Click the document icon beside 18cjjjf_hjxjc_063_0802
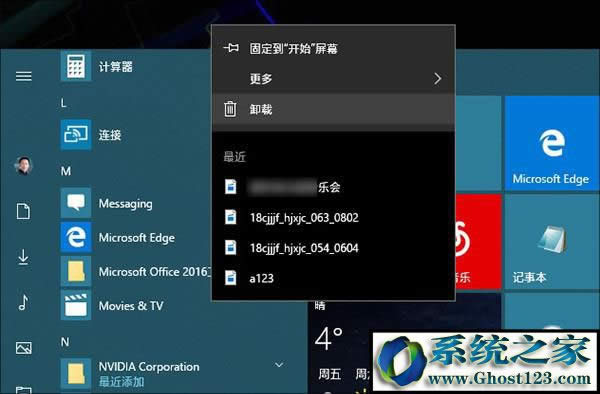This screenshot has height=394, width=600. coord(230,217)
